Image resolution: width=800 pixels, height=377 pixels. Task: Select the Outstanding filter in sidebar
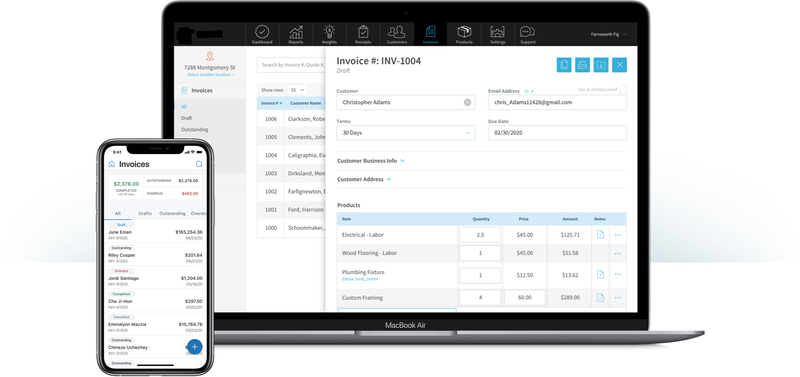(194, 130)
